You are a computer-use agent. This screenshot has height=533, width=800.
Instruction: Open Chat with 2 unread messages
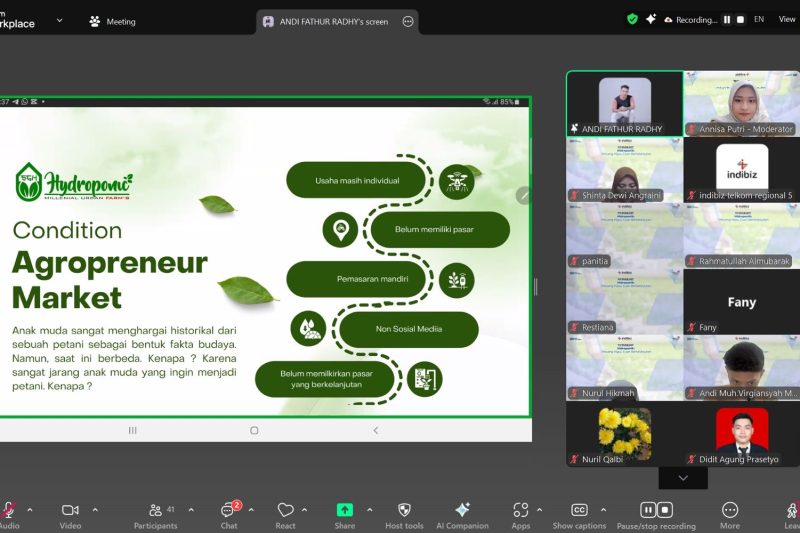229,515
